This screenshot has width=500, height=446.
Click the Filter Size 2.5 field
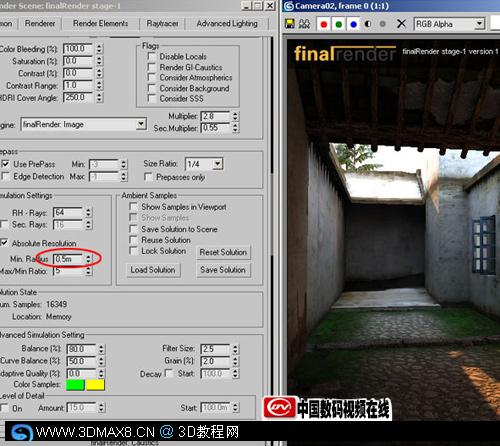(x=215, y=349)
